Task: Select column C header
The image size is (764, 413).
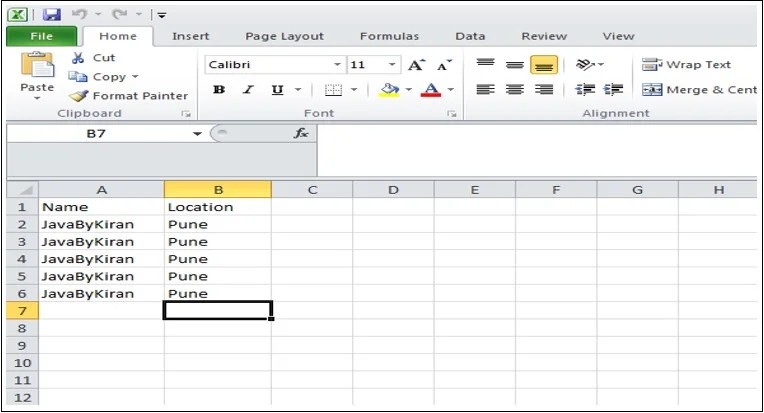Action: 312,189
